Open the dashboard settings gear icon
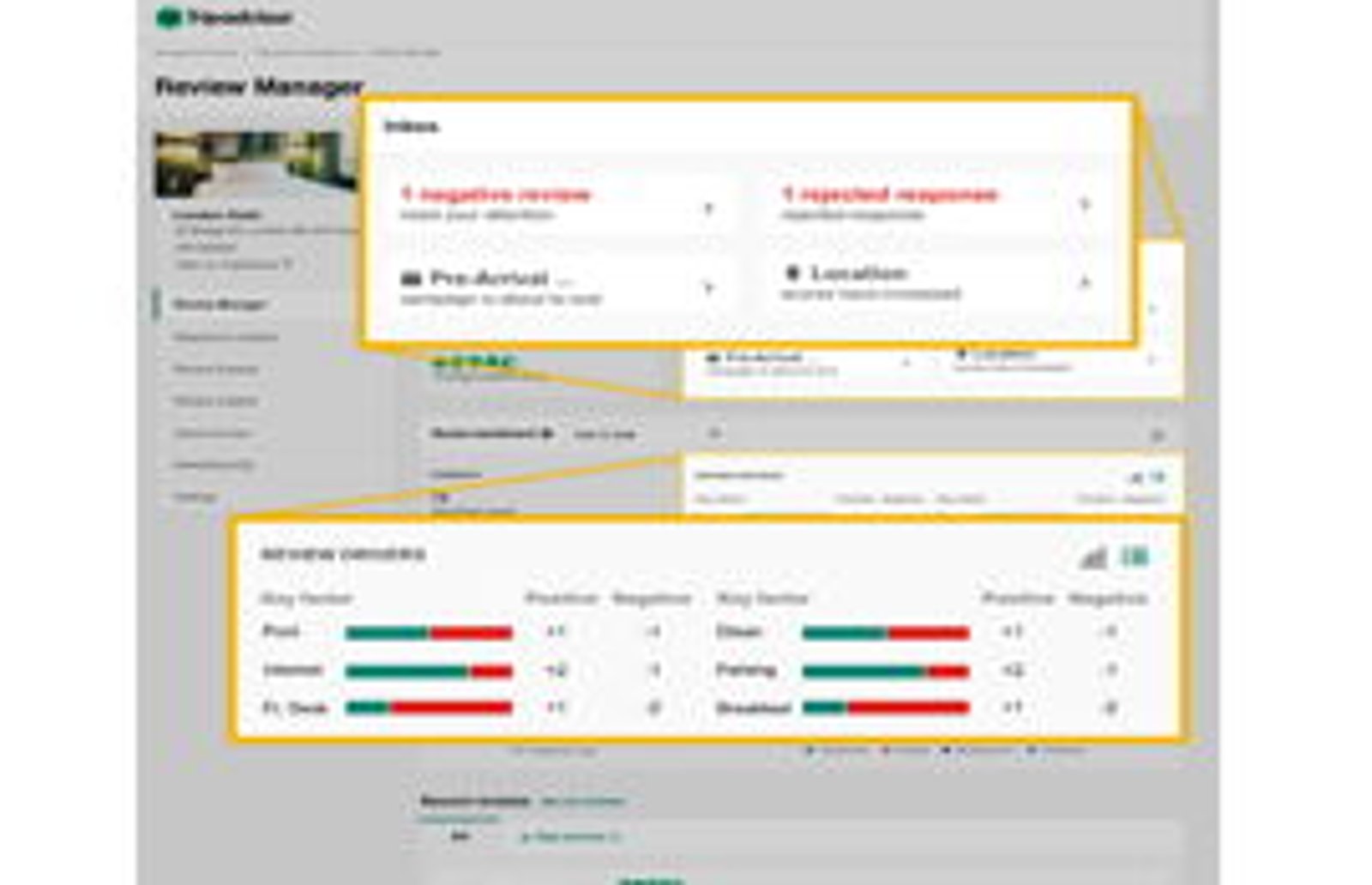The height and width of the screenshot is (885, 1372). coord(1158,436)
